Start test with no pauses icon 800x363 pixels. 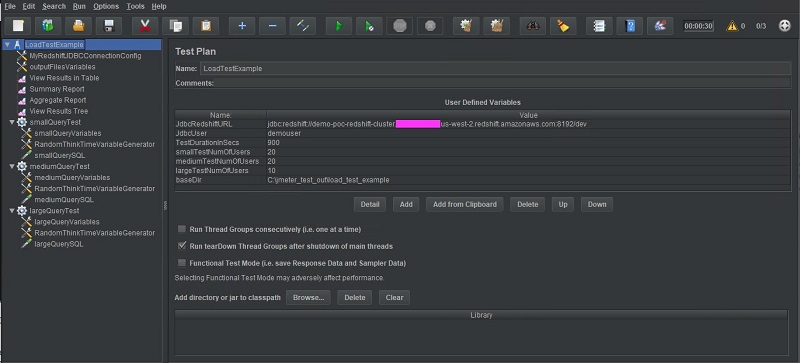click(369, 26)
